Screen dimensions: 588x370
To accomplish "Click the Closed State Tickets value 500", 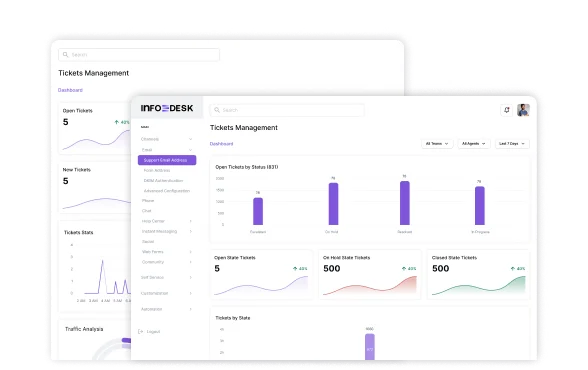I will [x=441, y=268].
